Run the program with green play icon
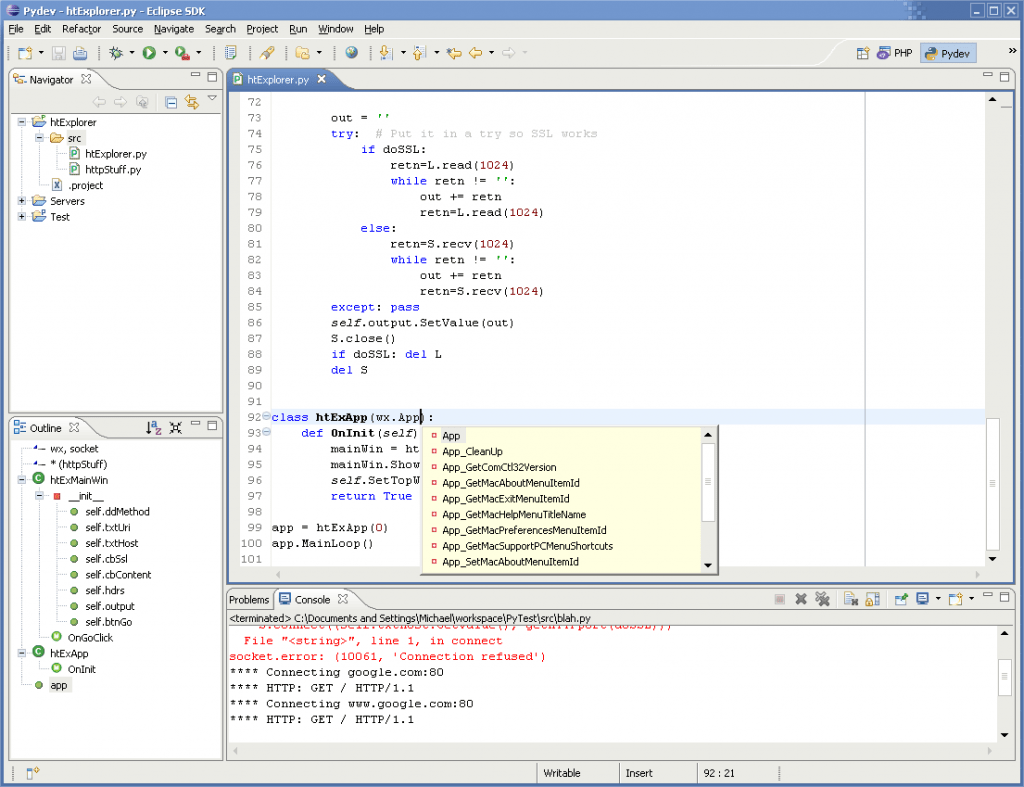 click(149, 53)
